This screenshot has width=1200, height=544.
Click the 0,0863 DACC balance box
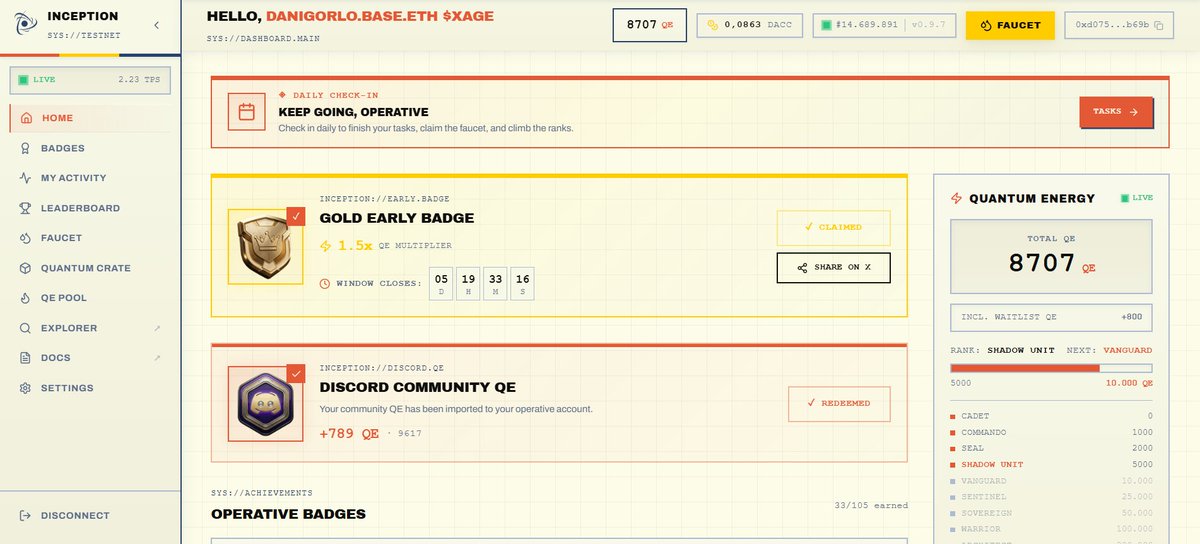point(750,25)
